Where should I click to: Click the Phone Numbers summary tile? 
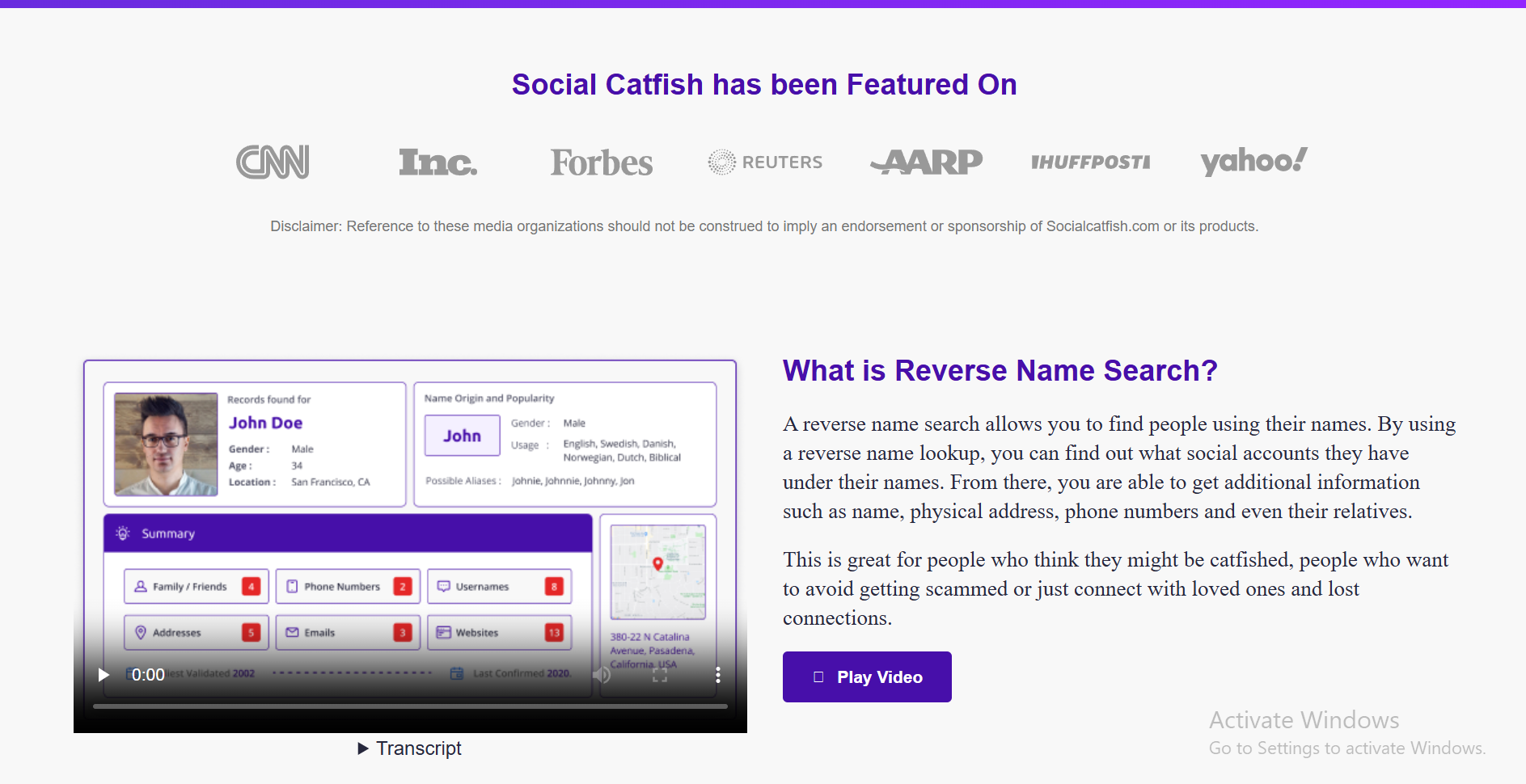pos(348,587)
